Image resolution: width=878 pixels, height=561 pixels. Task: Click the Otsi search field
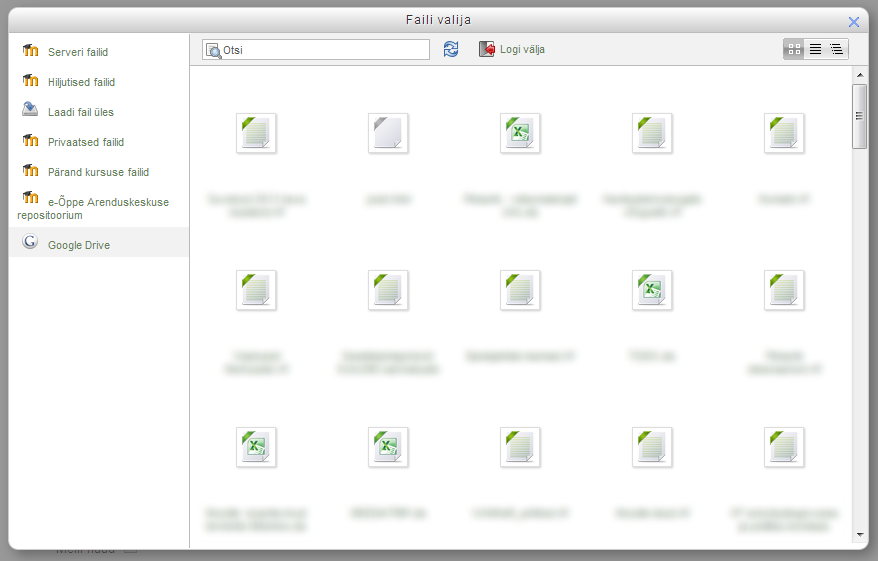(316, 50)
